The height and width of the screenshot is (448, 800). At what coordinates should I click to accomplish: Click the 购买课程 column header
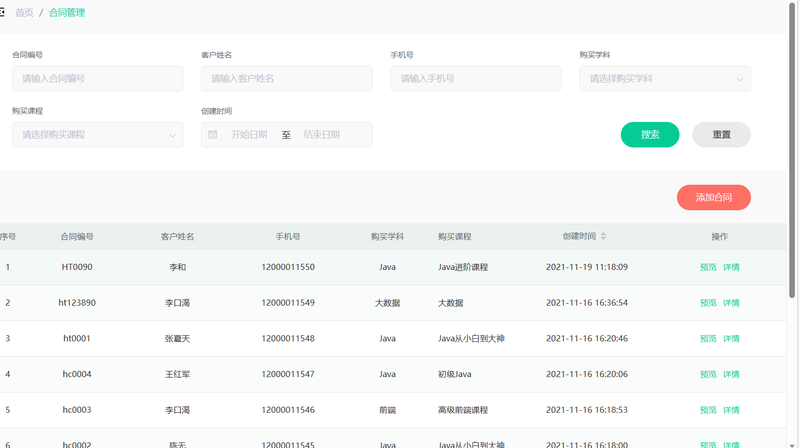[x=455, y=236]
